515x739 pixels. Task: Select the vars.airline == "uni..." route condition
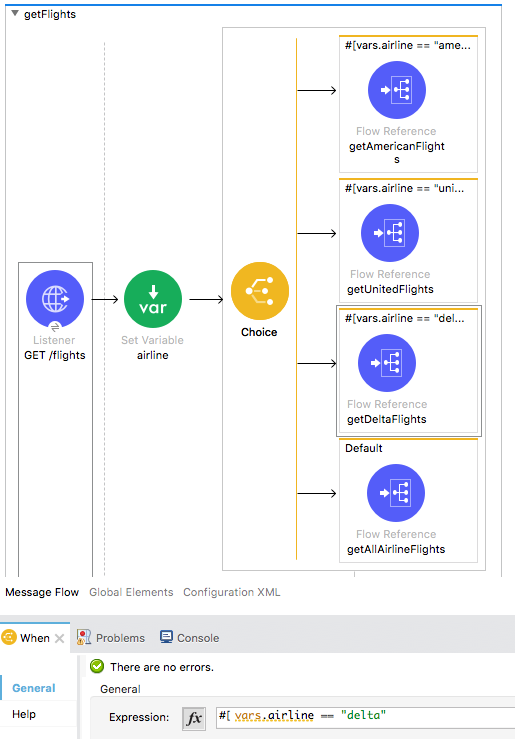click(404, 189)
